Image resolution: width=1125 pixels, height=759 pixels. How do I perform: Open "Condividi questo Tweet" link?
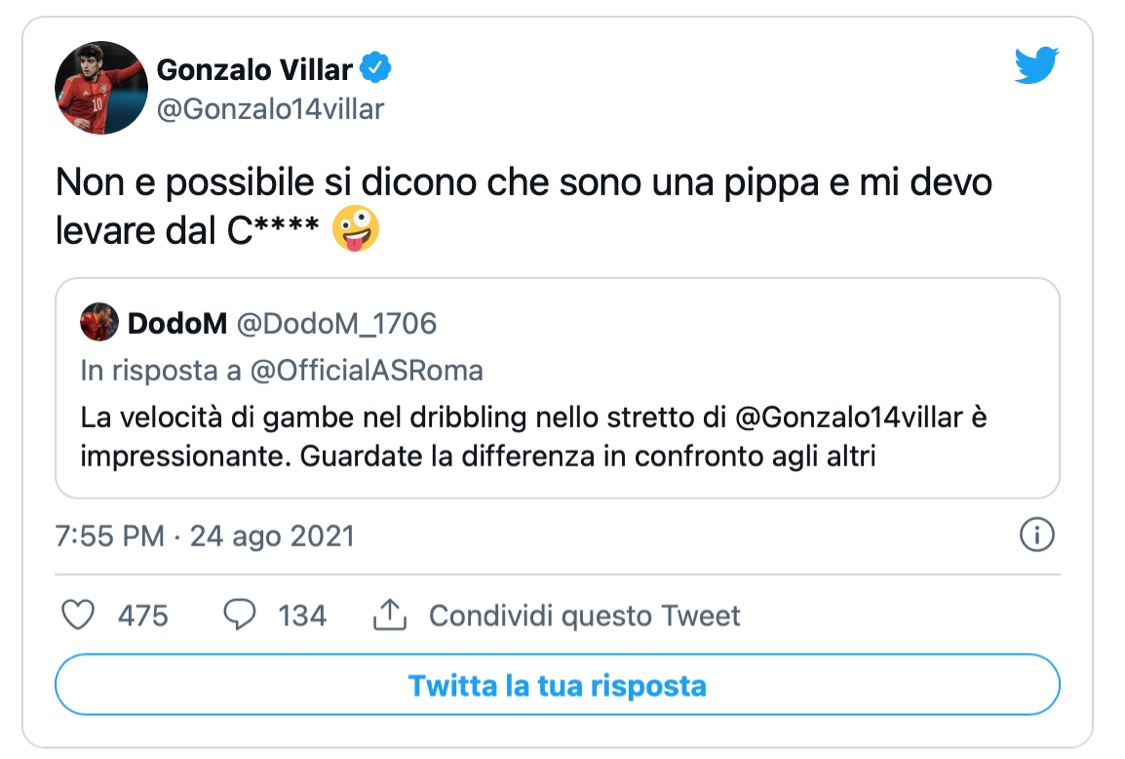click(585, 615)
